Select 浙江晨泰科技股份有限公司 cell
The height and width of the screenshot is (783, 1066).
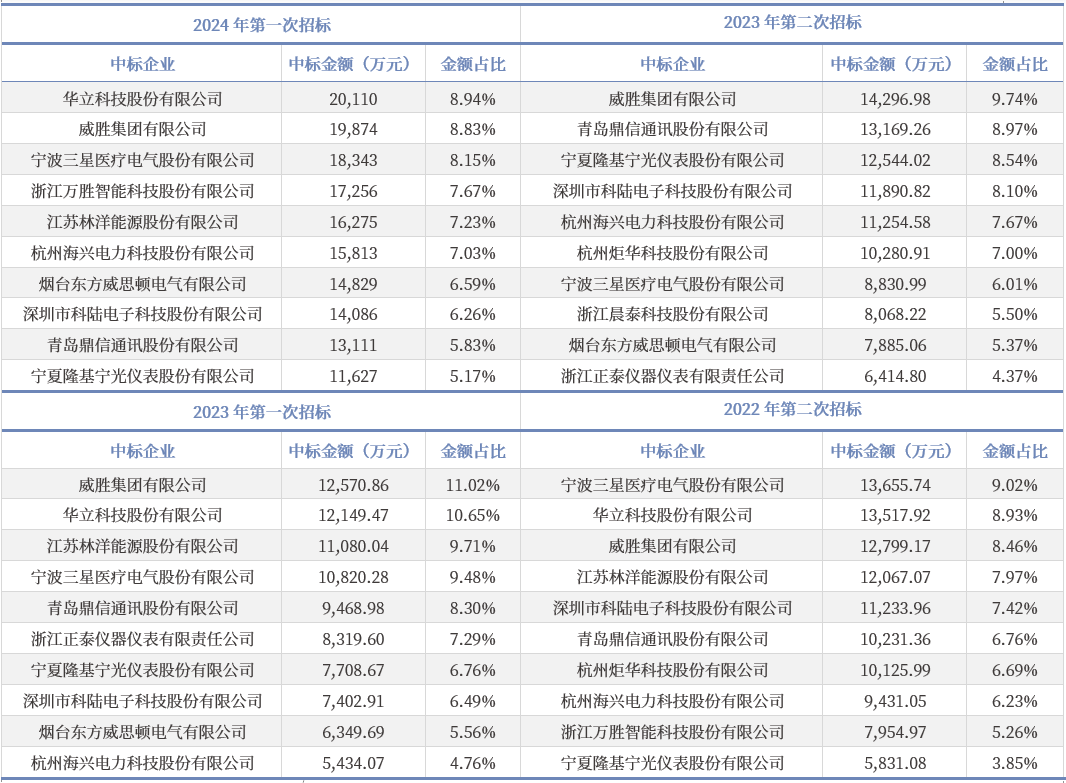pyautogui.click(x=672, y=314)
